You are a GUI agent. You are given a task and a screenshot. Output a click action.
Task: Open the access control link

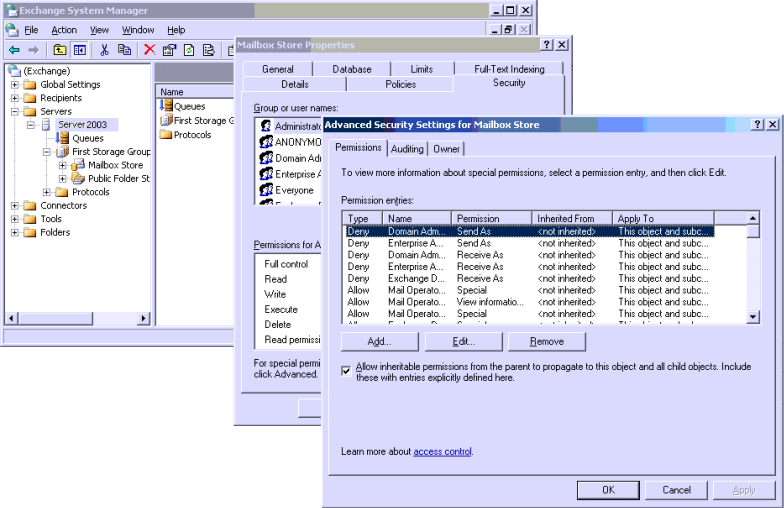(x=442, y=452)
